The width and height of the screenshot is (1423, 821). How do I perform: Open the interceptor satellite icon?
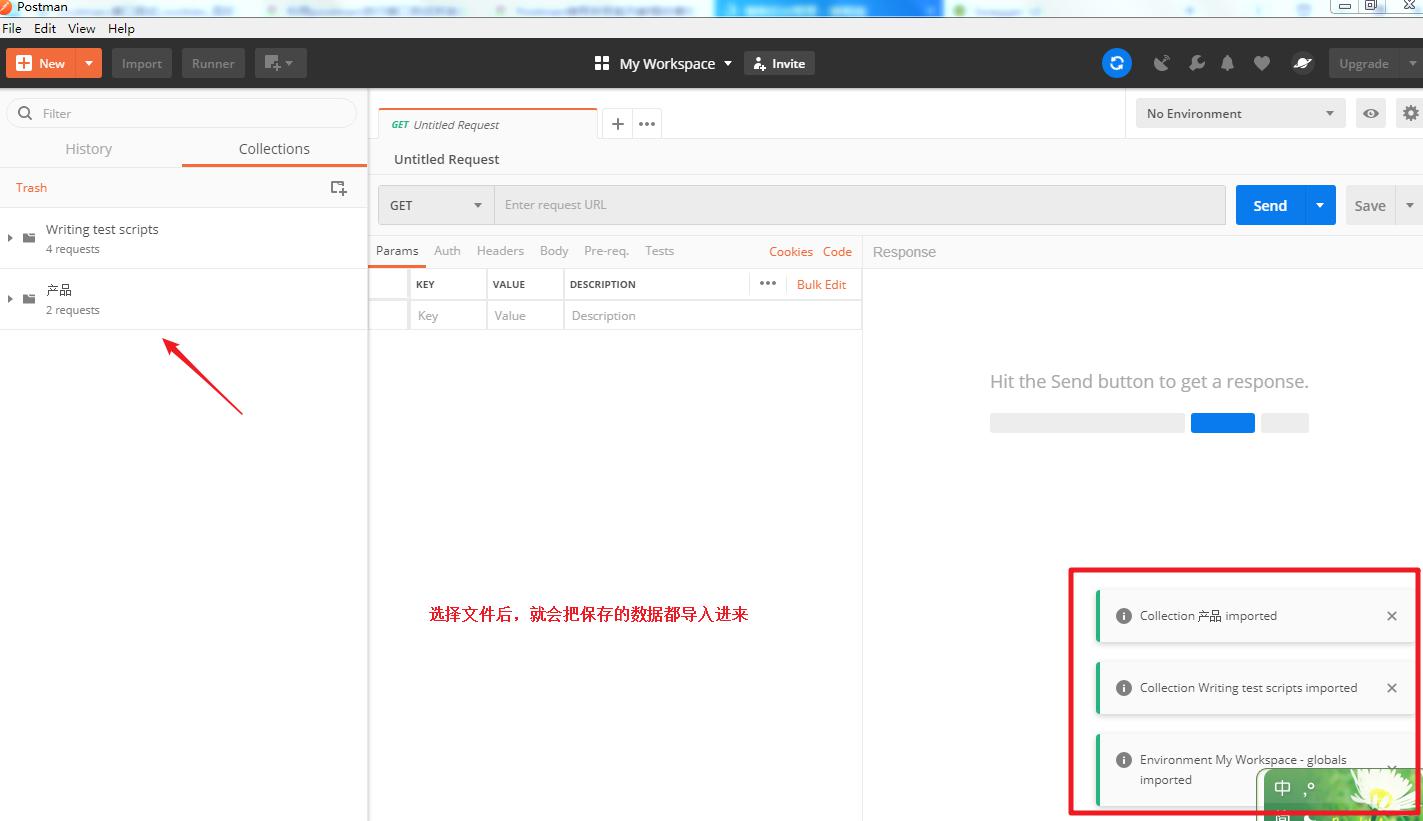pos(1161,63)
